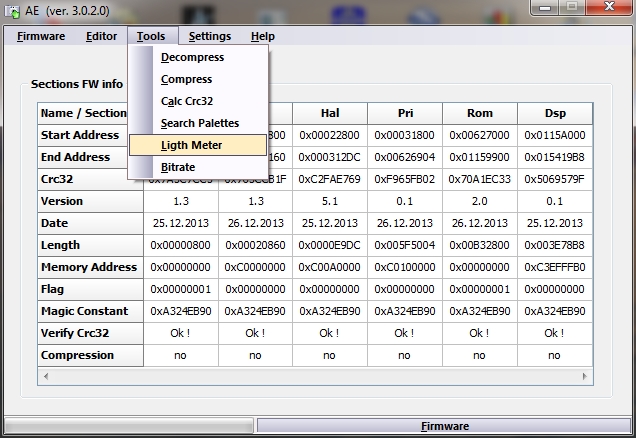
Task: Select the Compress menu entry
Action: pos(186,80)
